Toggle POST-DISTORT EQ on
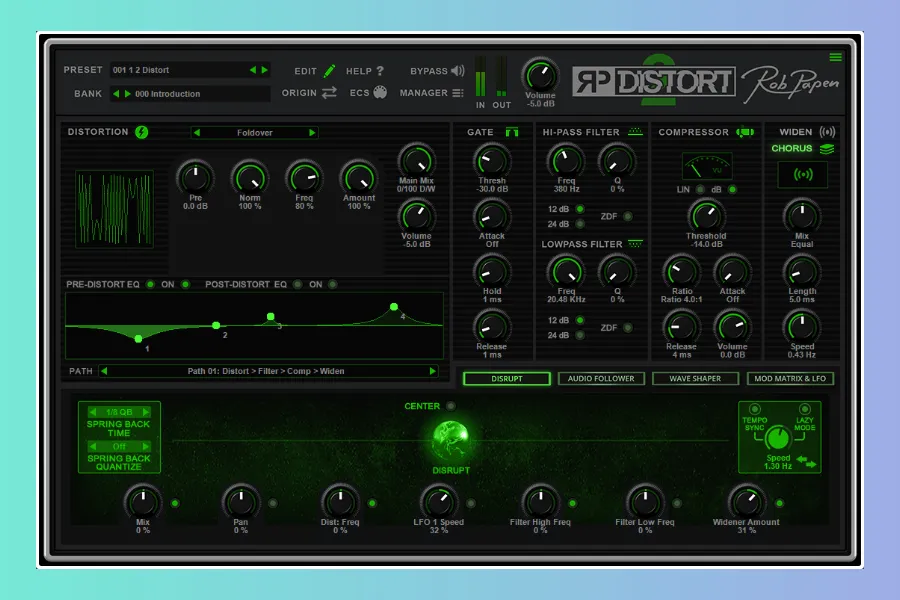 (297, 285)
